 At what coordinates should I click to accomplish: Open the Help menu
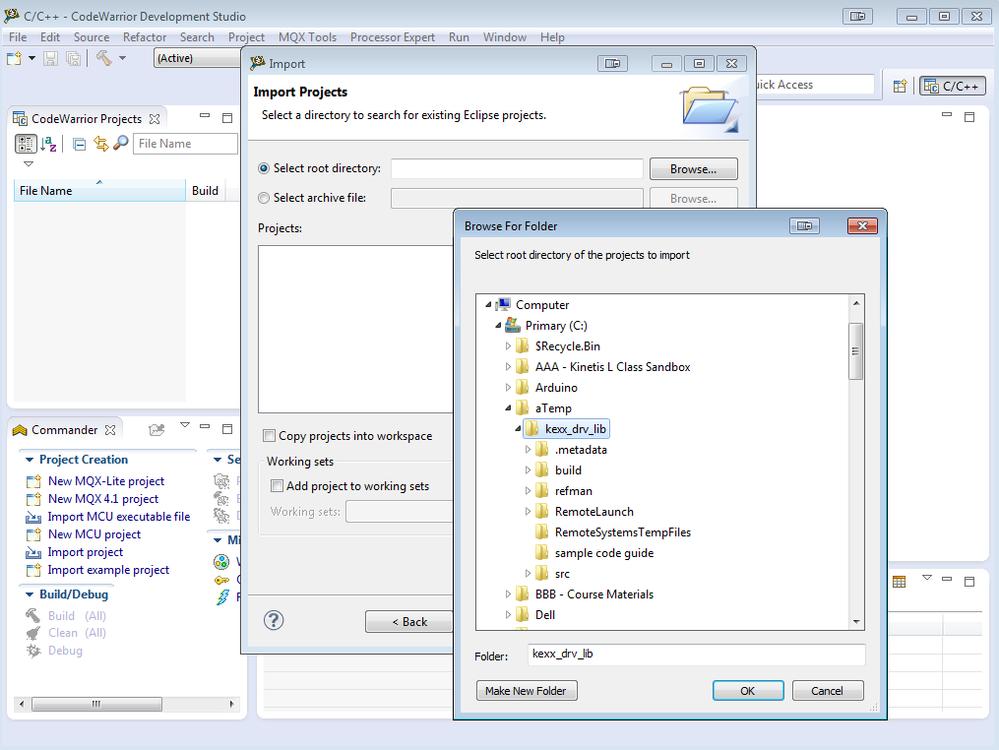pos(552,37)
